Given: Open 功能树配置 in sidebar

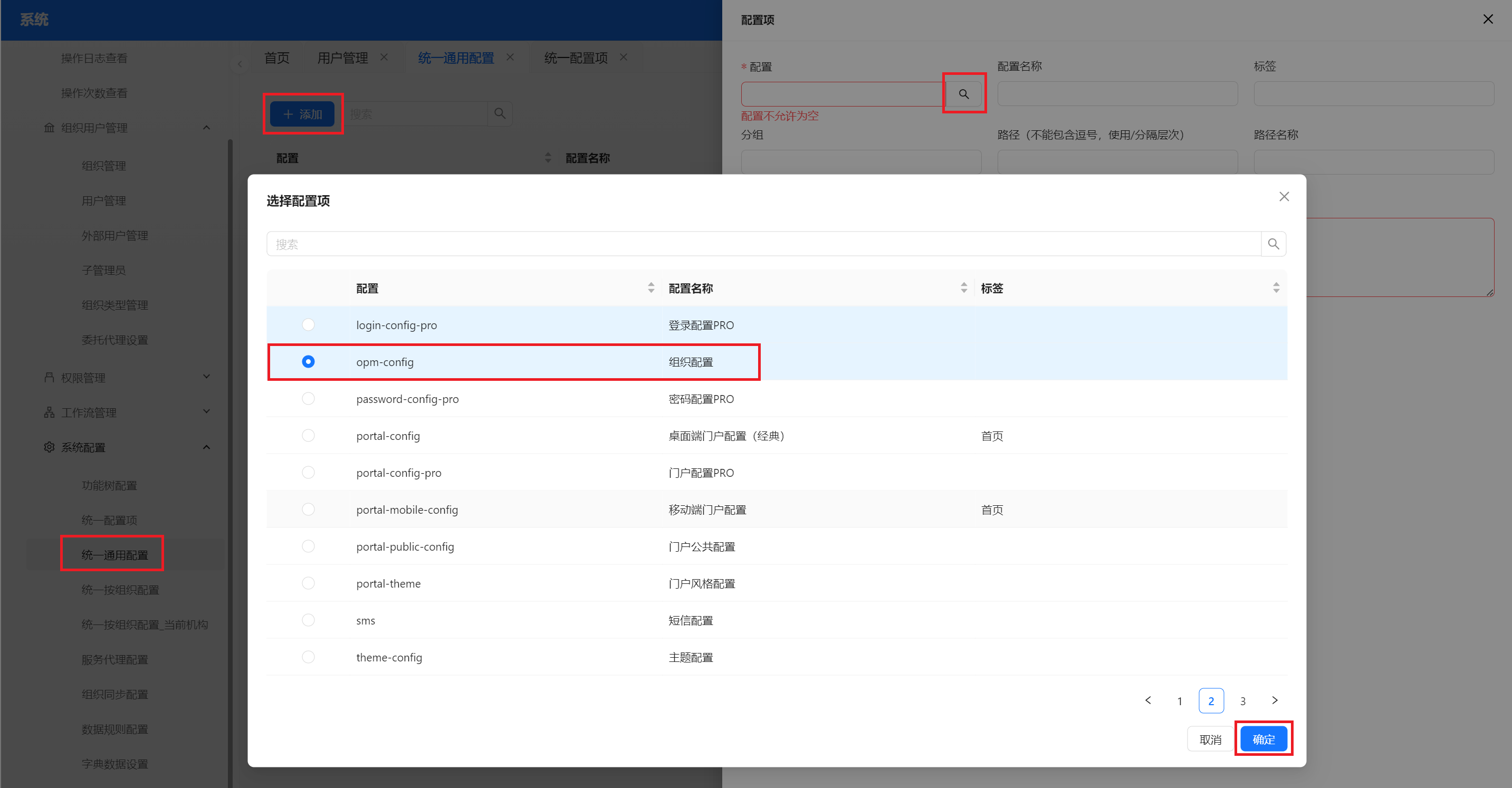Looking at the screenshot, I should (x=109, y=485).
